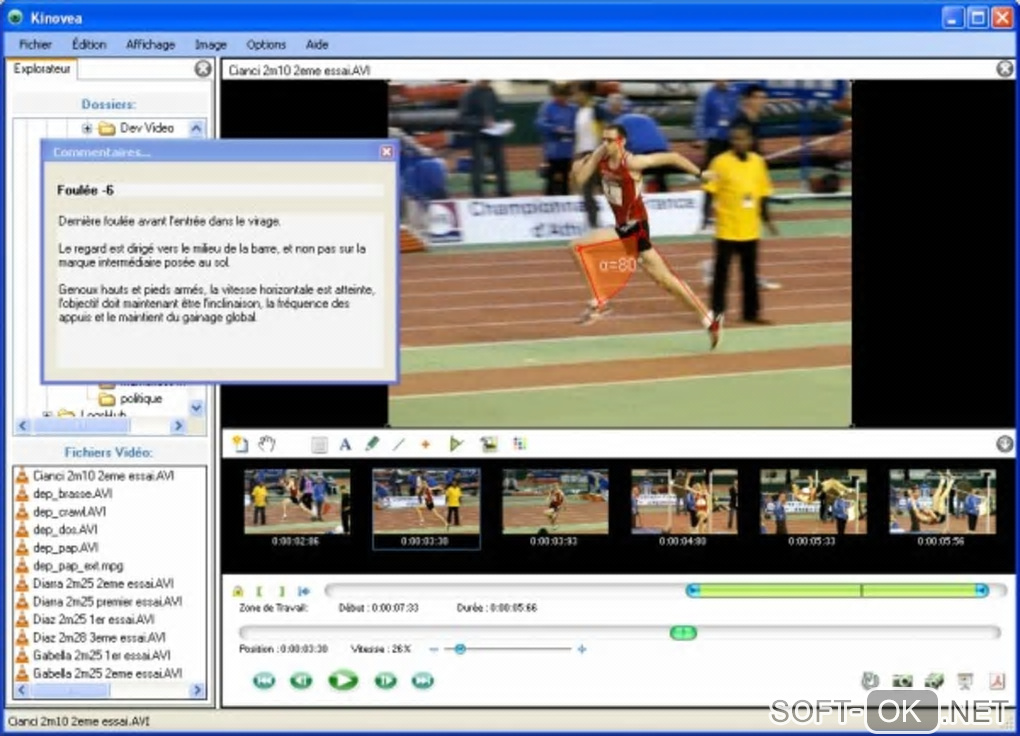
Task: Increase speed with plus icon
Action: (x=582, y=649)
